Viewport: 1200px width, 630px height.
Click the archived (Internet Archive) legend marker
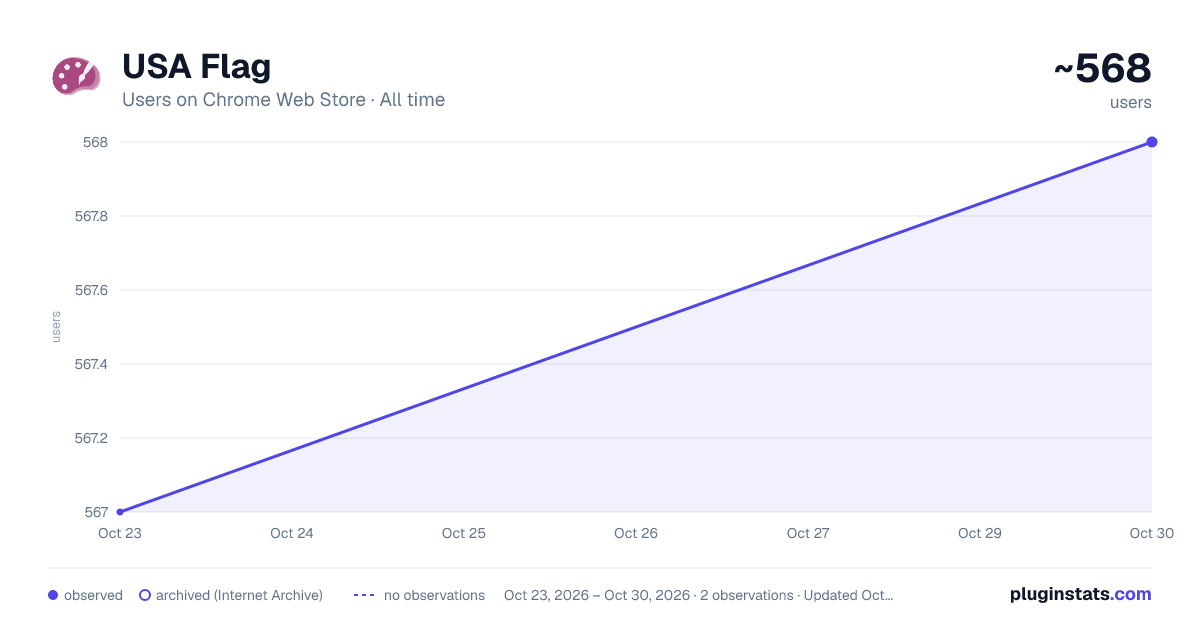[x=145, y=595]
